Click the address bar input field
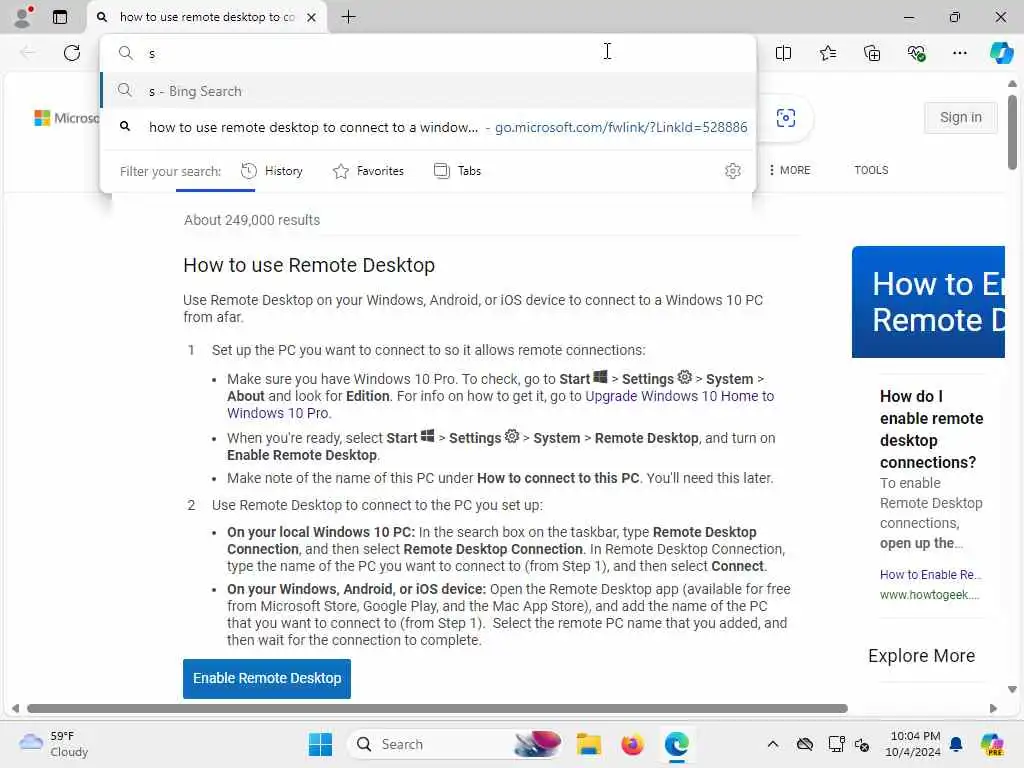The width and height of the screenshot is (1024, 768). click(428, 53)
